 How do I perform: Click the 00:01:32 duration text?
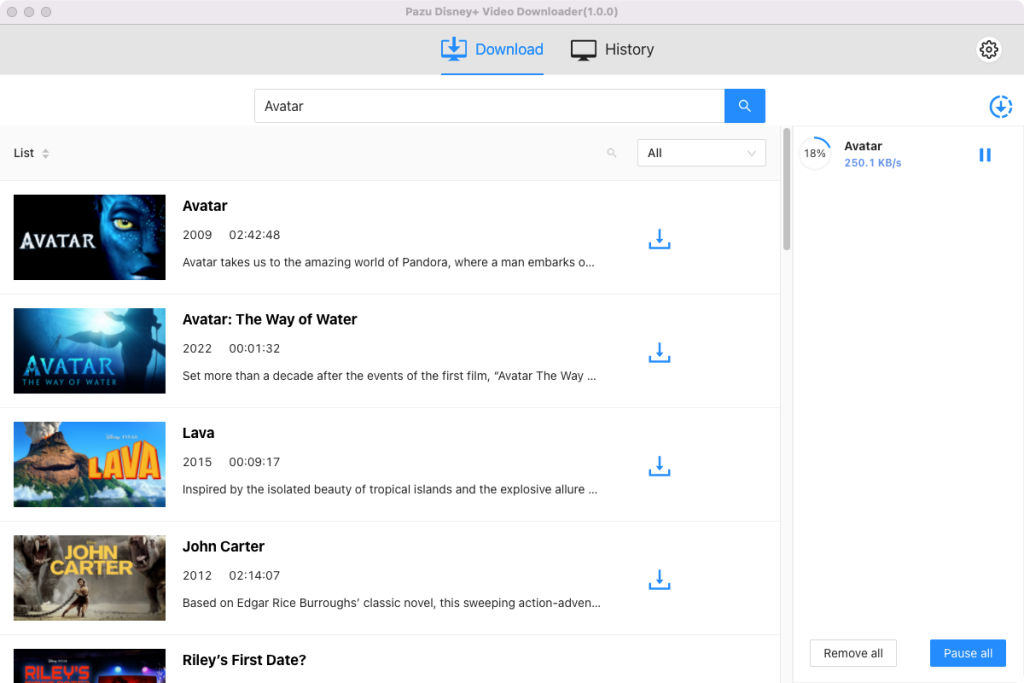255,349
